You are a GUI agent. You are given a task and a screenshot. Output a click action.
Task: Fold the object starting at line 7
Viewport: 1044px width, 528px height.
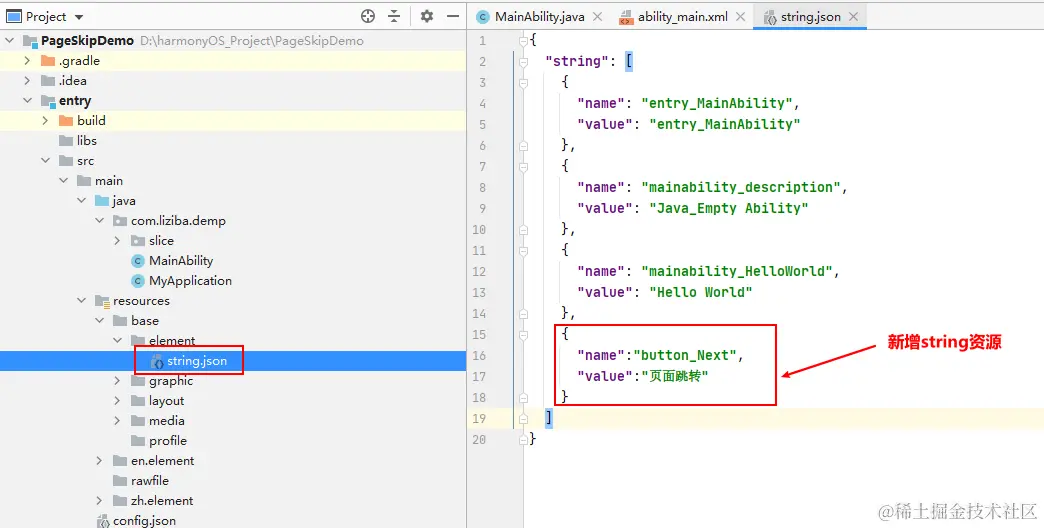coord(523,166)
